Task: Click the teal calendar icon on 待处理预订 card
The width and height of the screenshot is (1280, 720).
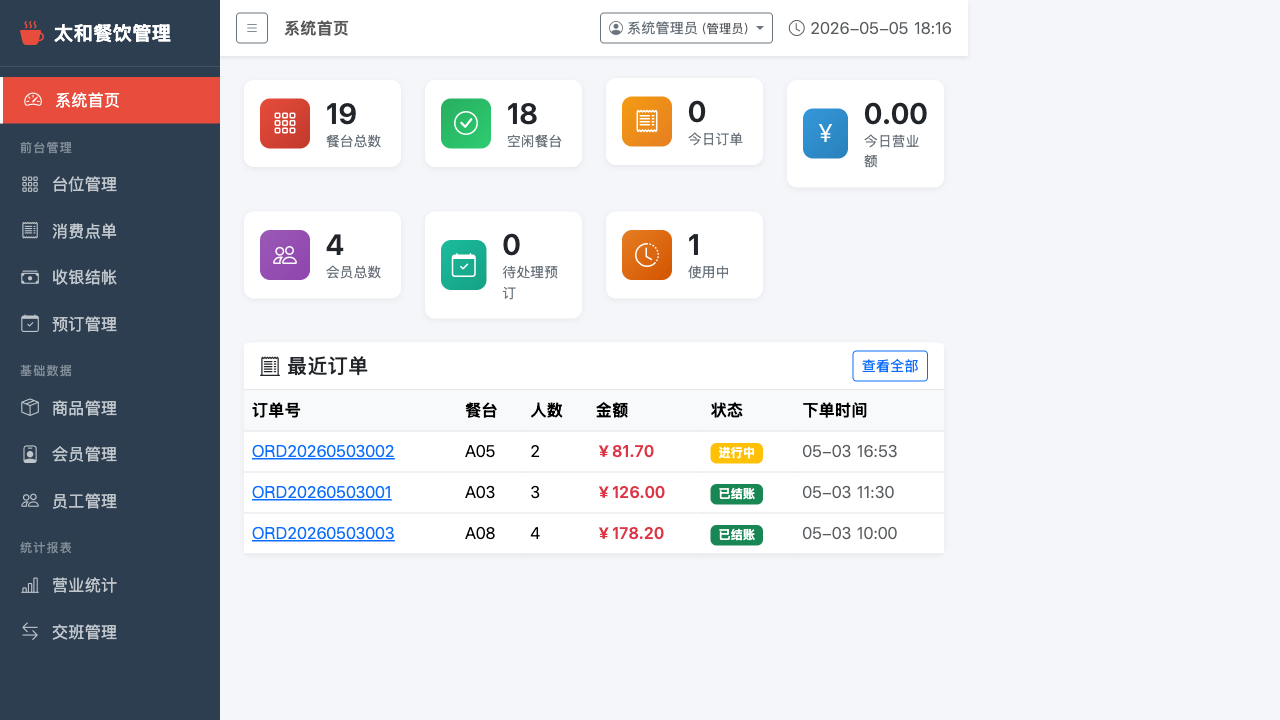Action: tap(464, 265)
